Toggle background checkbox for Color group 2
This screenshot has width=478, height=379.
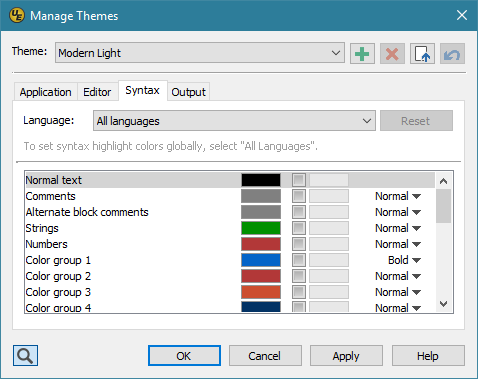(x=299, y=276)
